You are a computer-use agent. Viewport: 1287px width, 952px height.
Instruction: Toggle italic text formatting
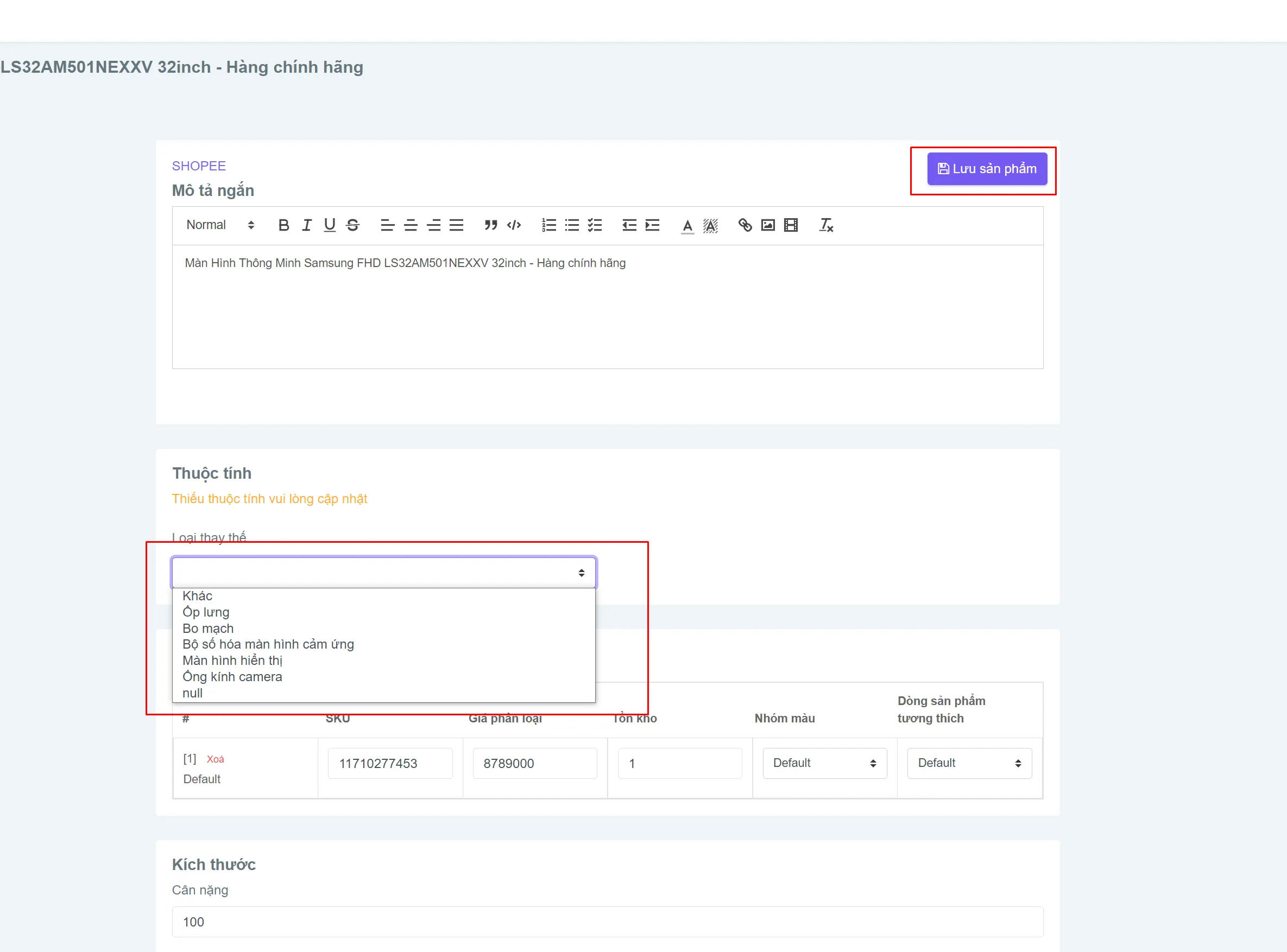(307, 225)
